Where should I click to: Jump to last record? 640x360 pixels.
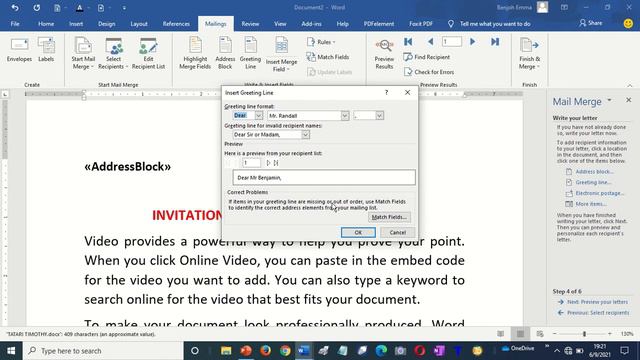click(495, 42)
